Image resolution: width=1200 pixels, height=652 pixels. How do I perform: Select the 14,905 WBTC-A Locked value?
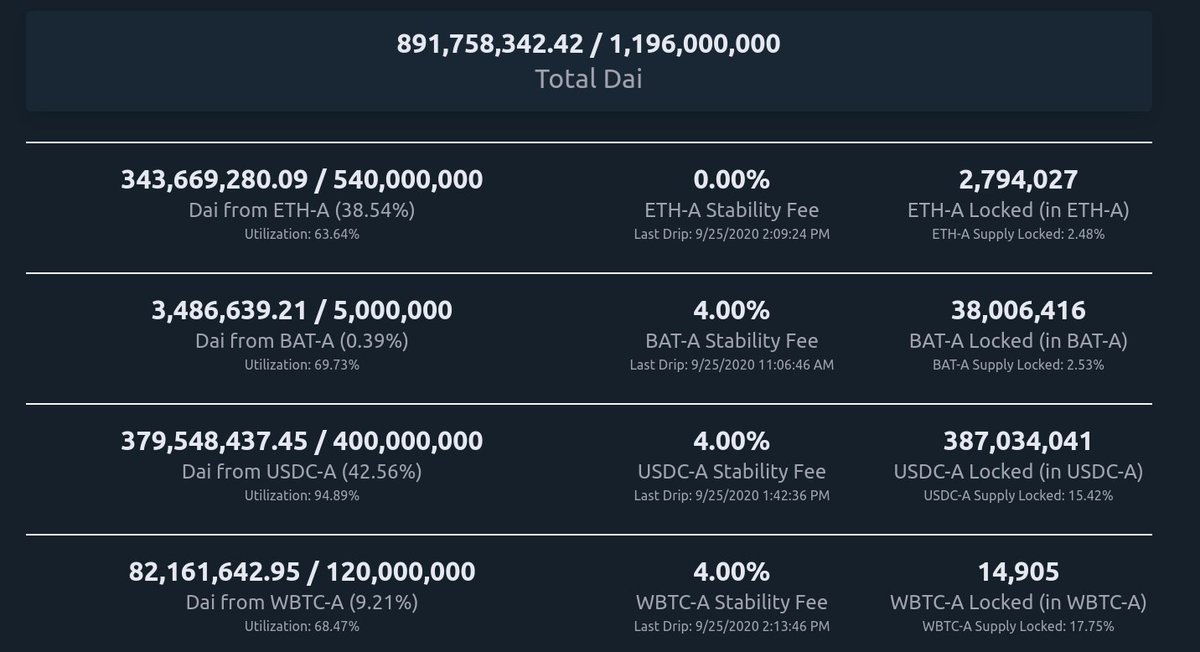click(1017, 572)
